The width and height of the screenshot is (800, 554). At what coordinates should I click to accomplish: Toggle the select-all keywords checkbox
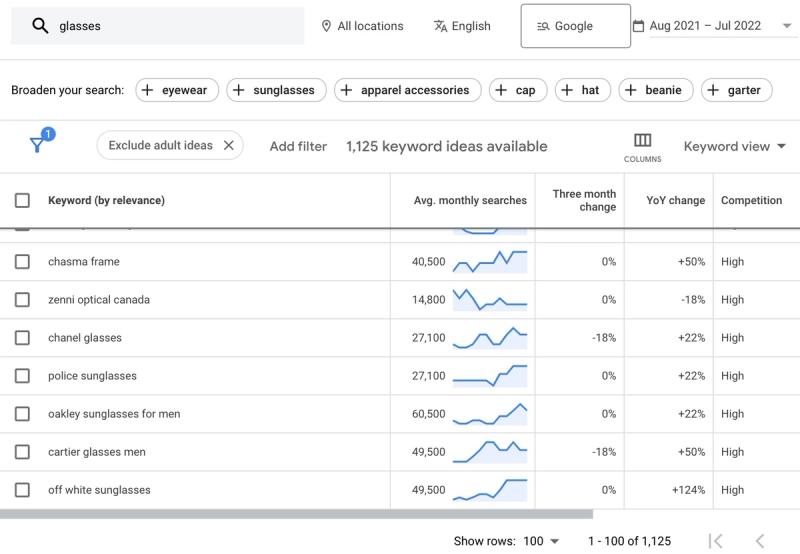tap(22, 200)
